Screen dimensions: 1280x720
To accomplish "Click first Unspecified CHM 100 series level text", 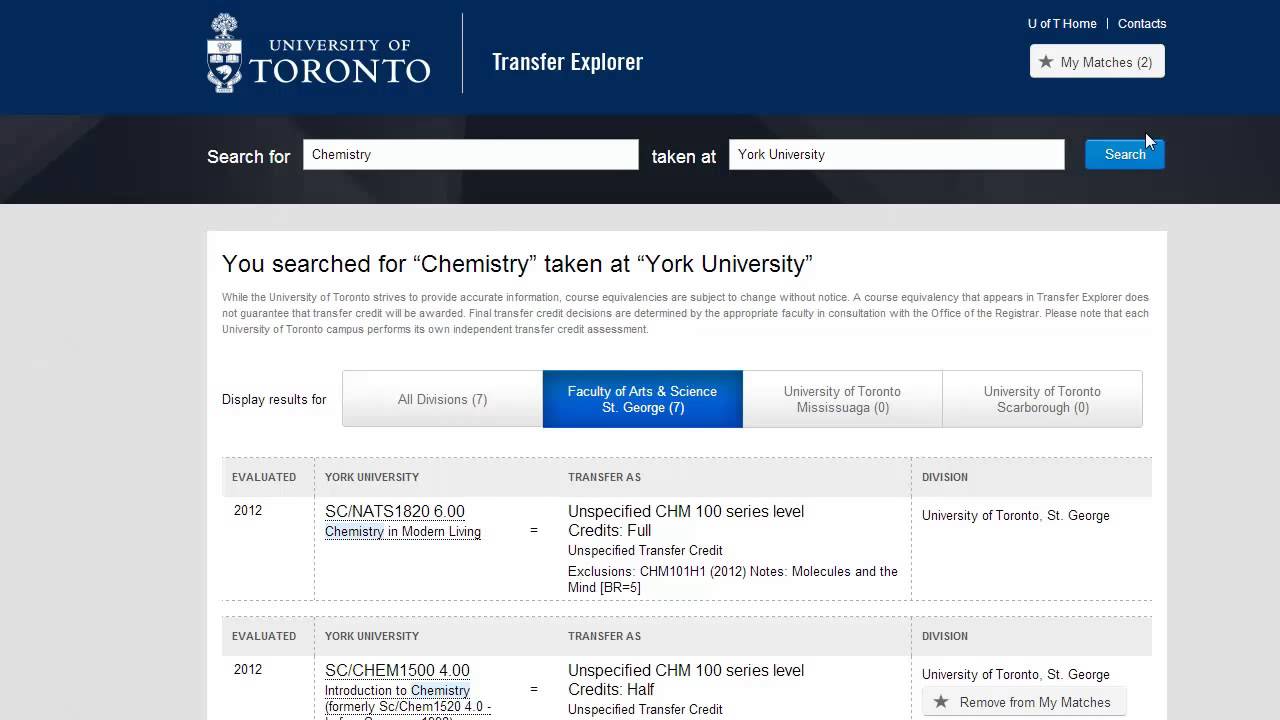I will tap(686, 512).
